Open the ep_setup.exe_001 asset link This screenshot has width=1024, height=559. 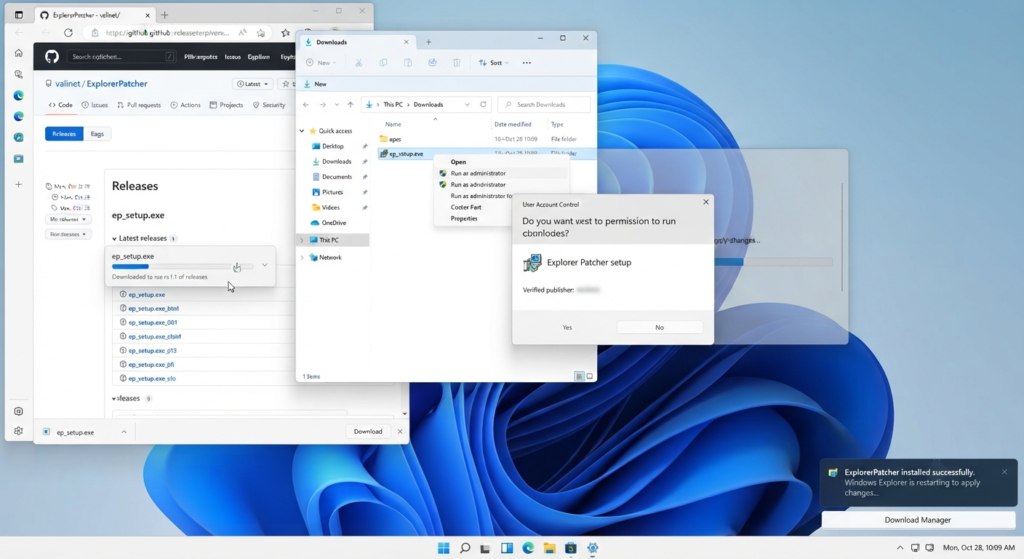(152, 323)
